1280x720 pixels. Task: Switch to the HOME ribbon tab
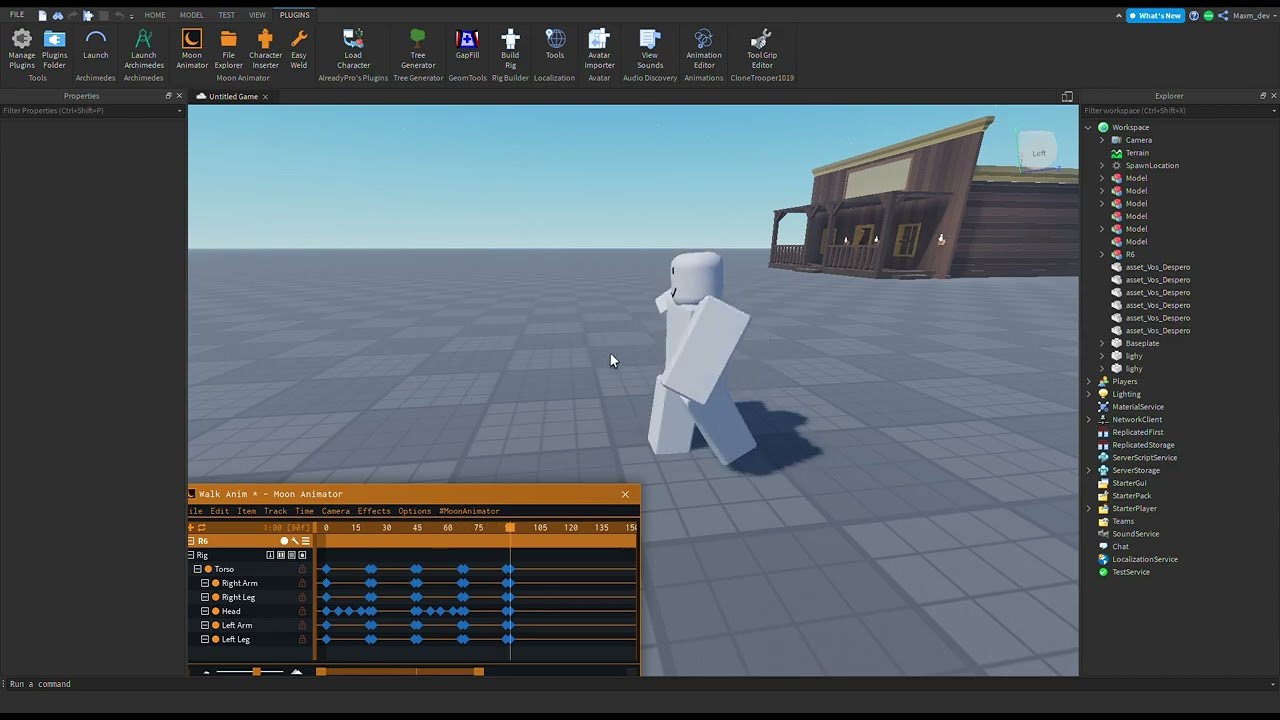(x=155, y=15)
